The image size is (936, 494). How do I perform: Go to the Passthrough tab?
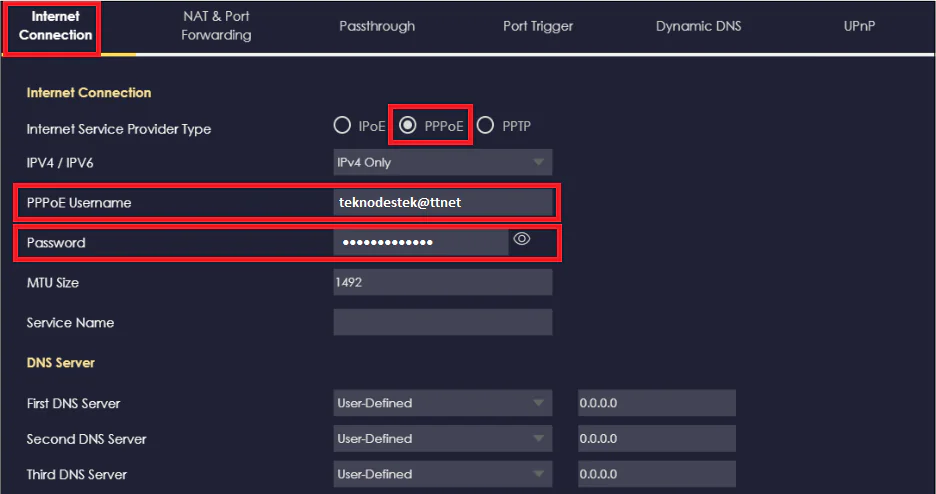(x=377, y=27)
